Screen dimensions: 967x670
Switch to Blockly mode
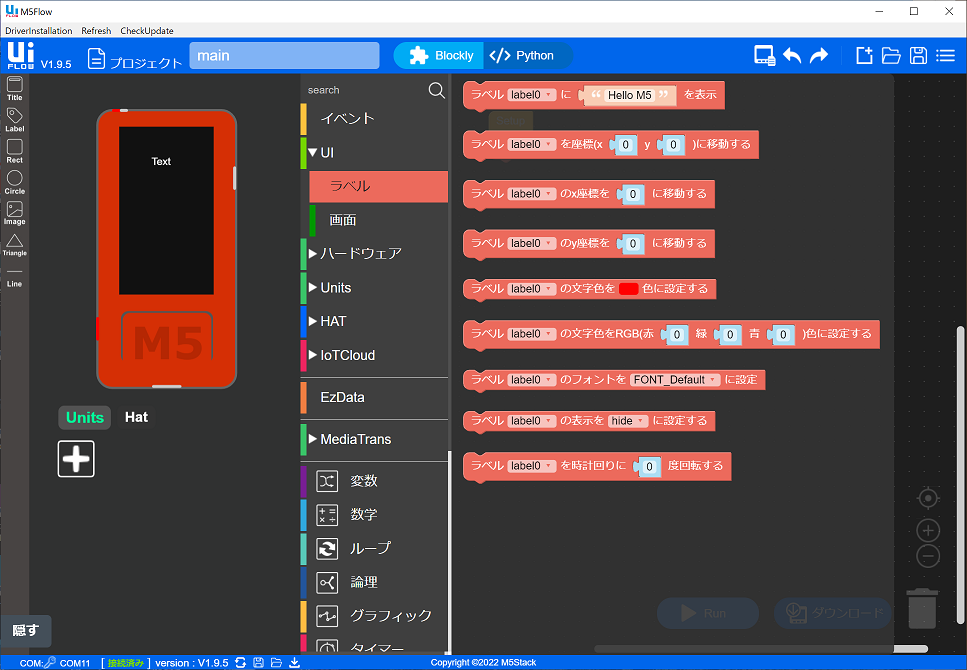tap(440, 56)
